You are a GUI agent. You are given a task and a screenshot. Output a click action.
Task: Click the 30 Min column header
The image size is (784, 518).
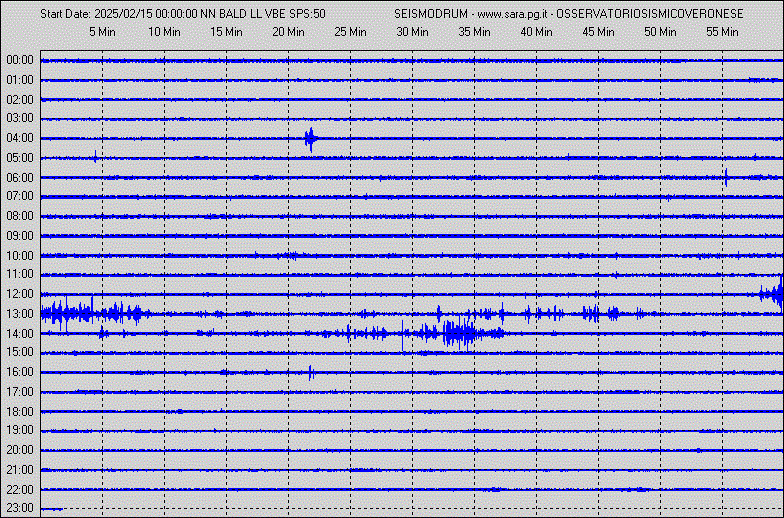412,32
